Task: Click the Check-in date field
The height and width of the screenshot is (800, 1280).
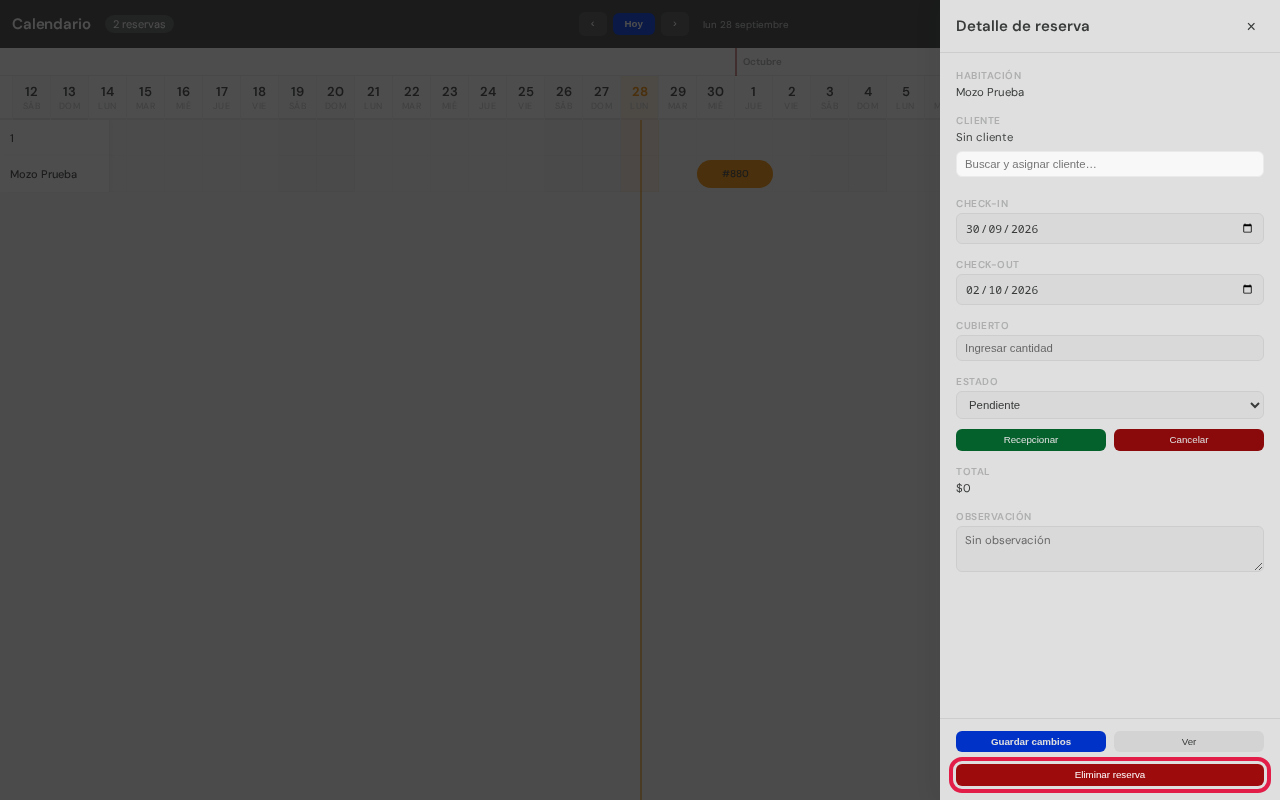Action: (x=1110, y=228)
